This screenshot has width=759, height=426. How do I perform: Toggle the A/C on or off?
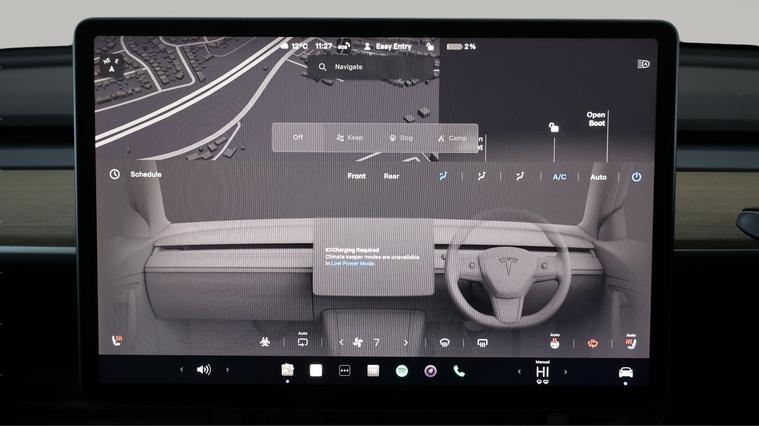(559, 177)
